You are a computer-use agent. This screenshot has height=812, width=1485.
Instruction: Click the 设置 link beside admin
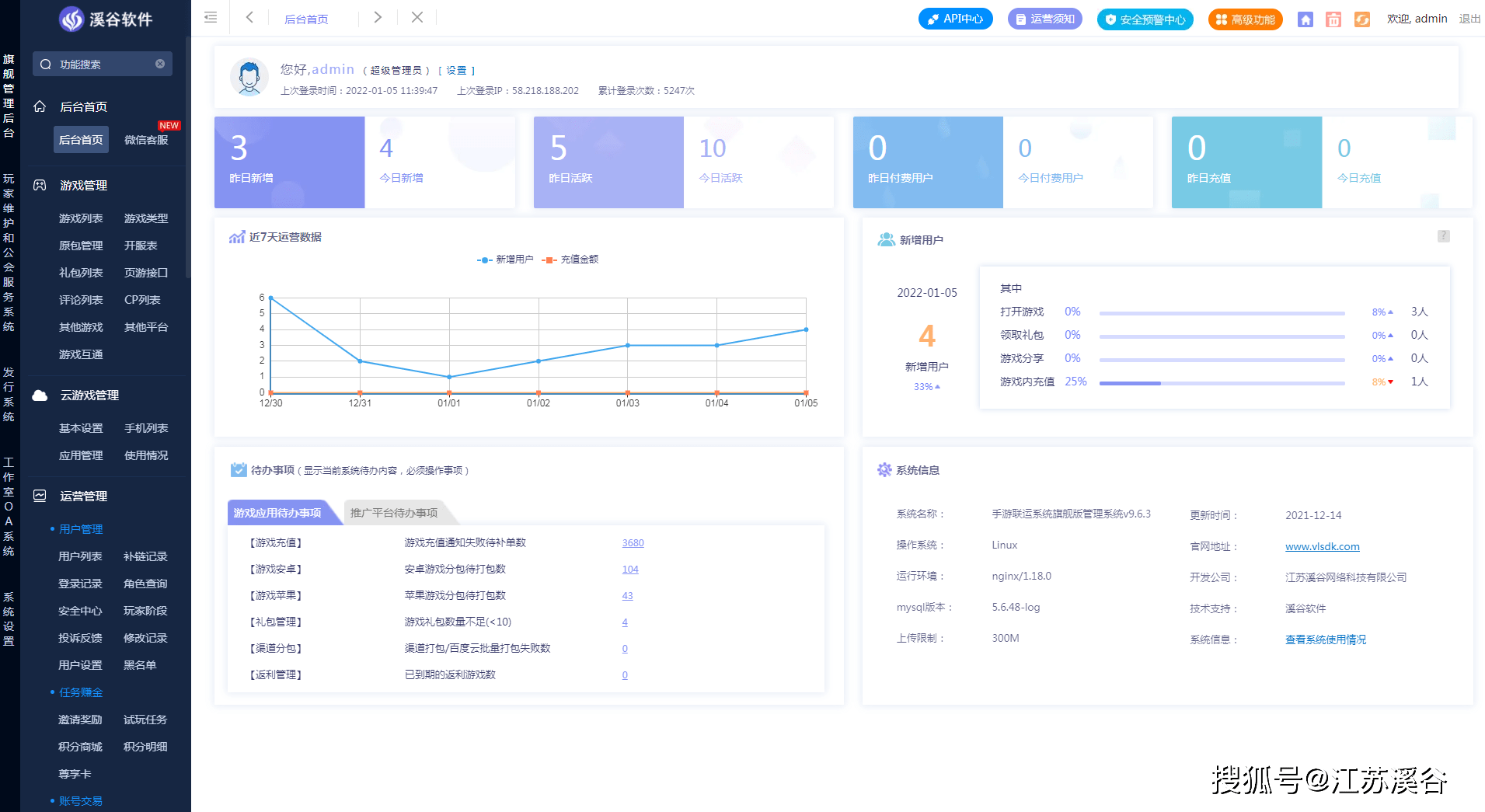pos(456,70)
